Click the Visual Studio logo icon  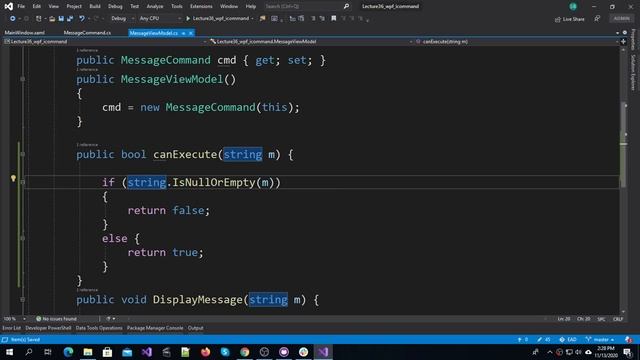(8, 6)
